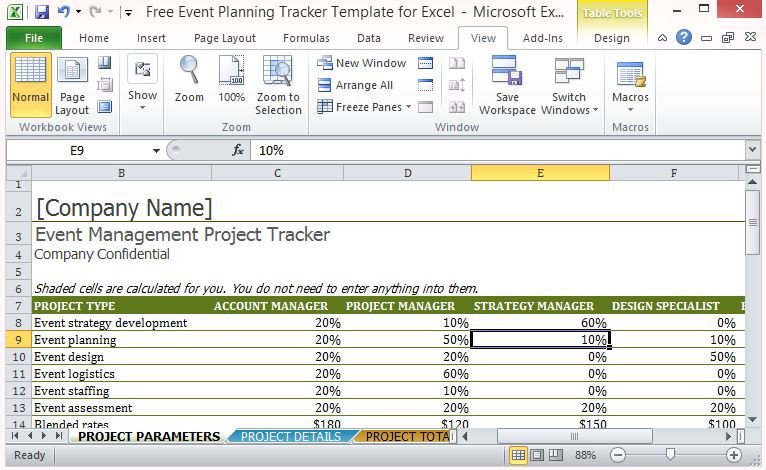Click the Custom Views icon
This screenshot has width=766, height=470.
tap(105, 85)
